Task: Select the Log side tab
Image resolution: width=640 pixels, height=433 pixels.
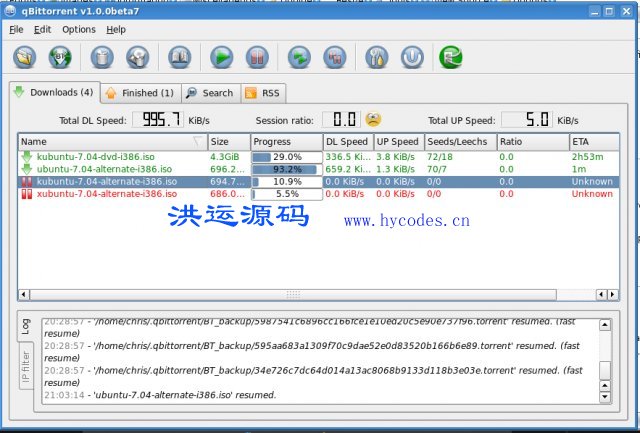Action: coord(26,328)
